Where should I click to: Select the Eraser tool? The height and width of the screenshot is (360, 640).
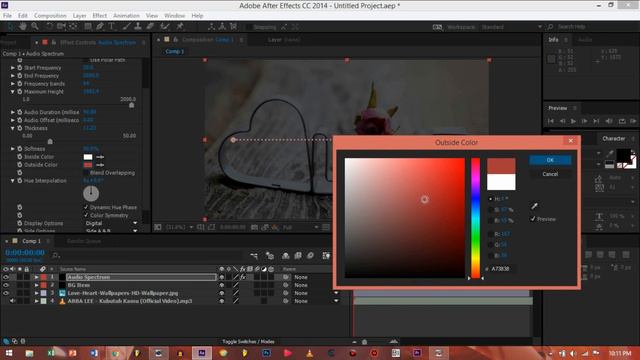click(x=150, y=27)
